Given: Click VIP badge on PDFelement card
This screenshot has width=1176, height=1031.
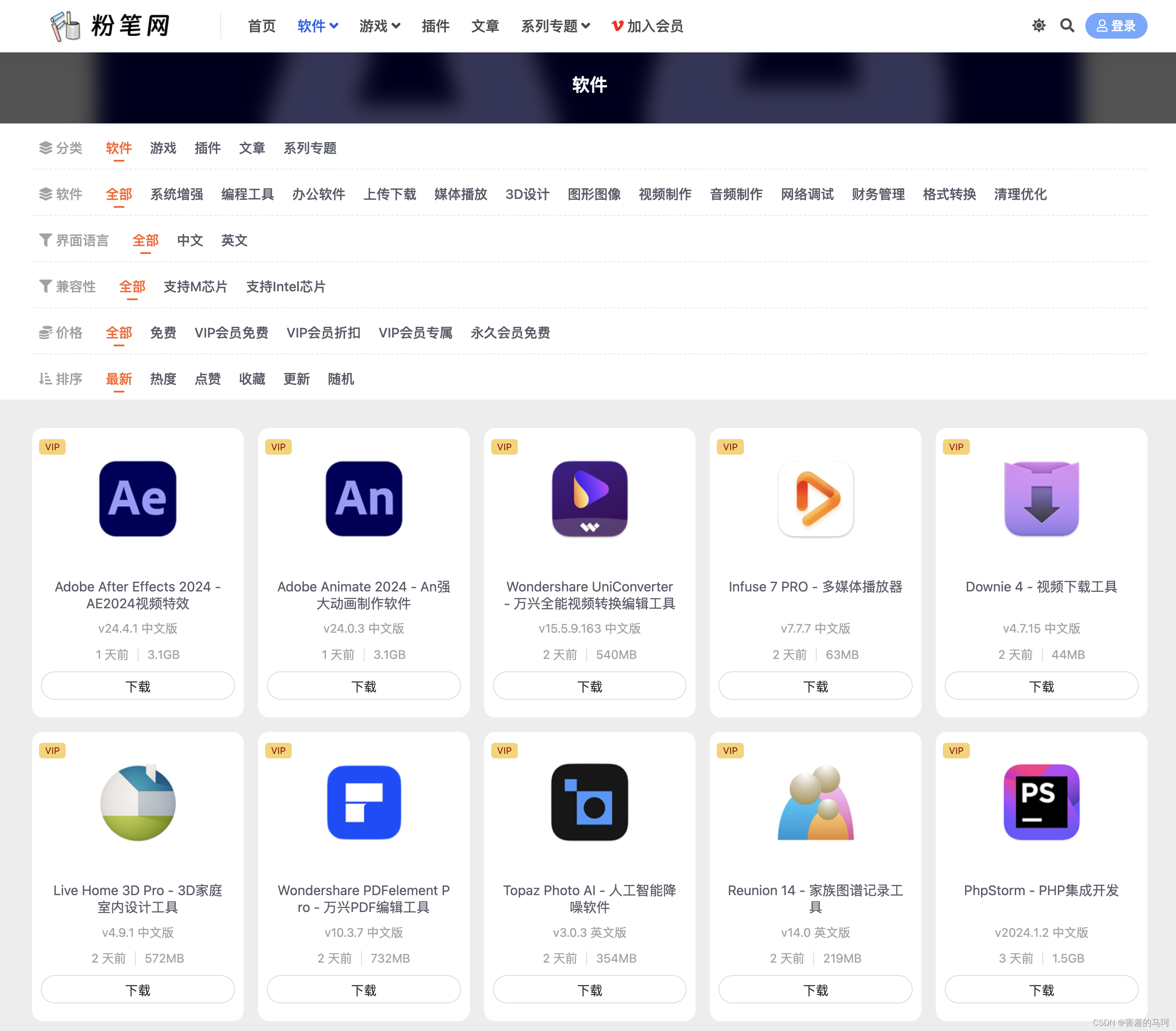Looking at the screenshot, I should click(278, 751).
